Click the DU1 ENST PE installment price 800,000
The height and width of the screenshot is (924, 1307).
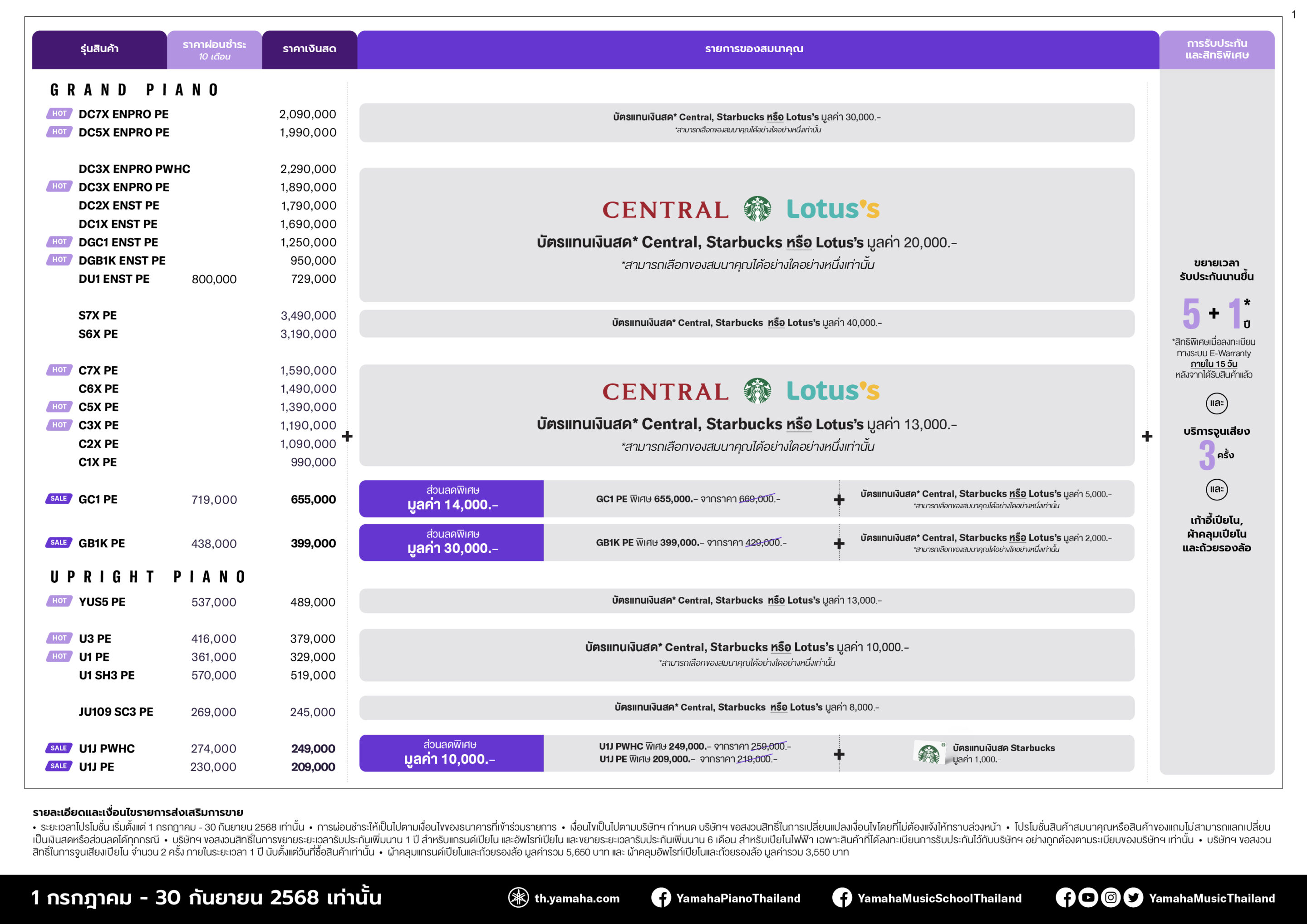tap(214, 279)
